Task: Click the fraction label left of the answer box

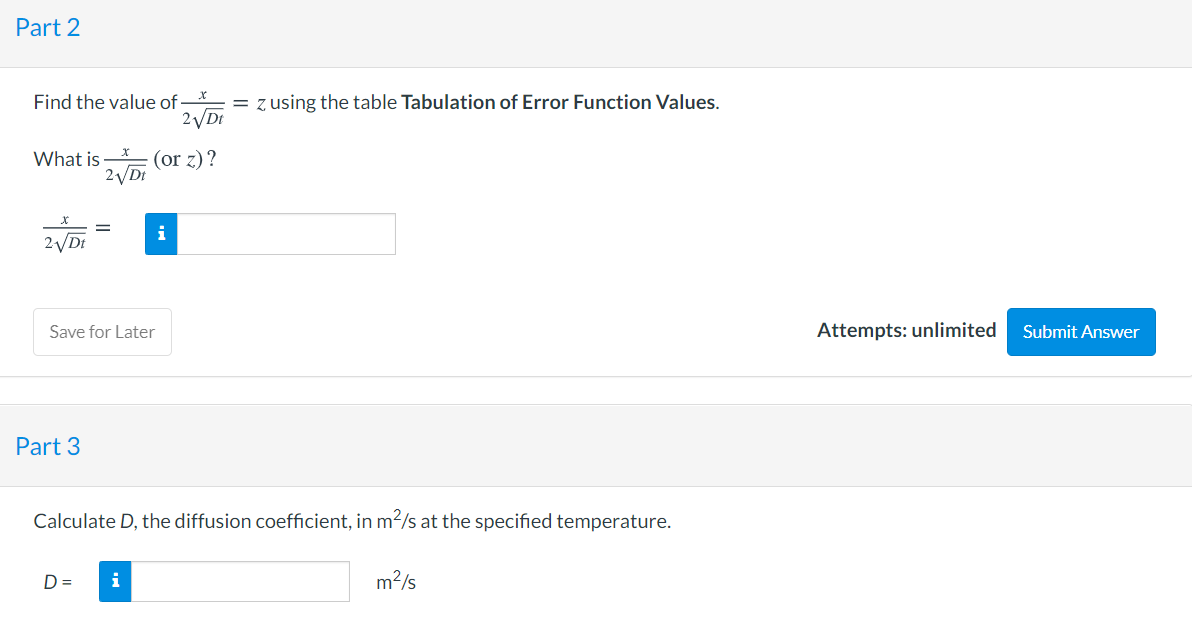Action: (64, 231)
